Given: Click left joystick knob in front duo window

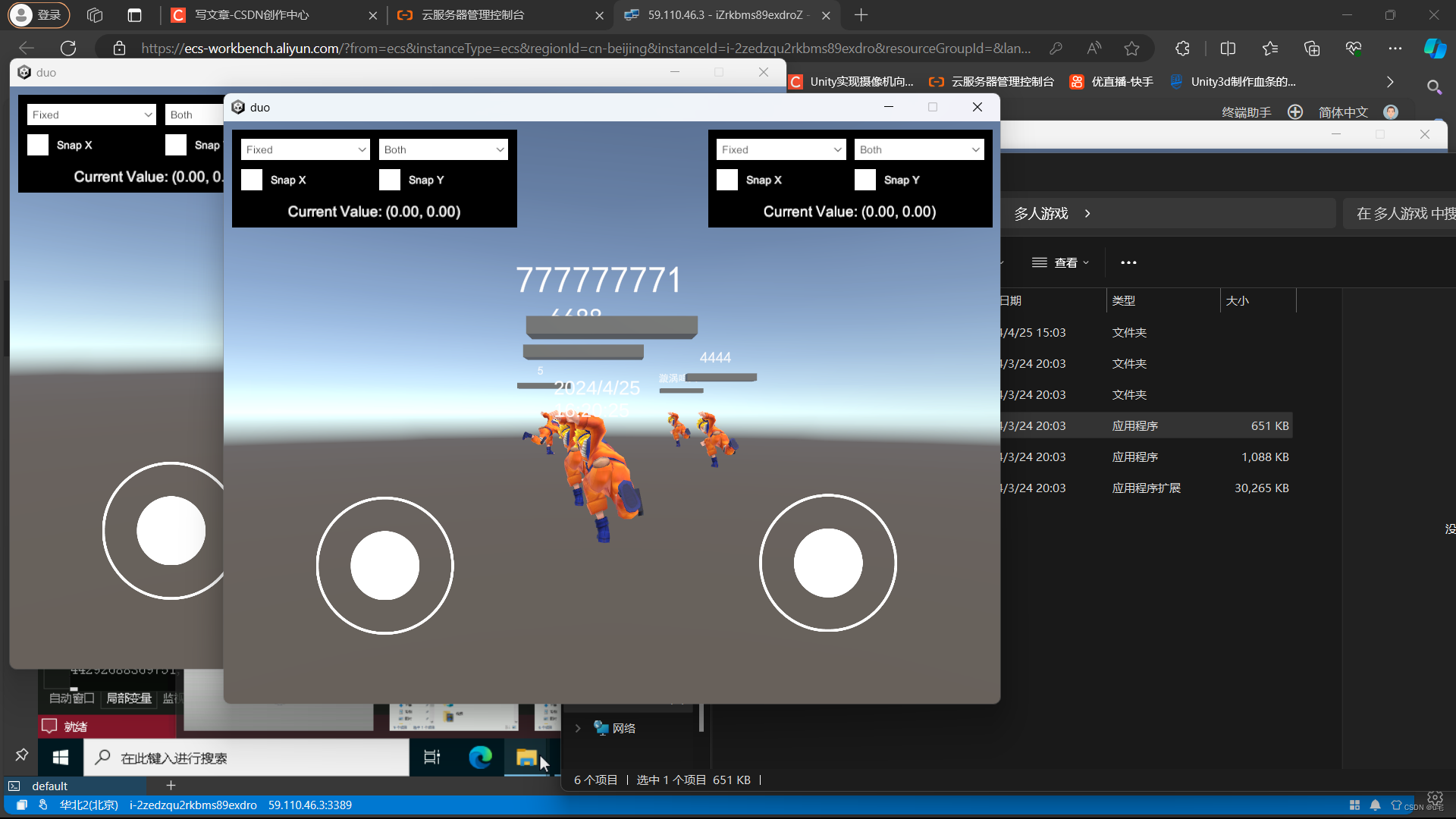Looking at the screenshot, I should click(x=384, y=566).
